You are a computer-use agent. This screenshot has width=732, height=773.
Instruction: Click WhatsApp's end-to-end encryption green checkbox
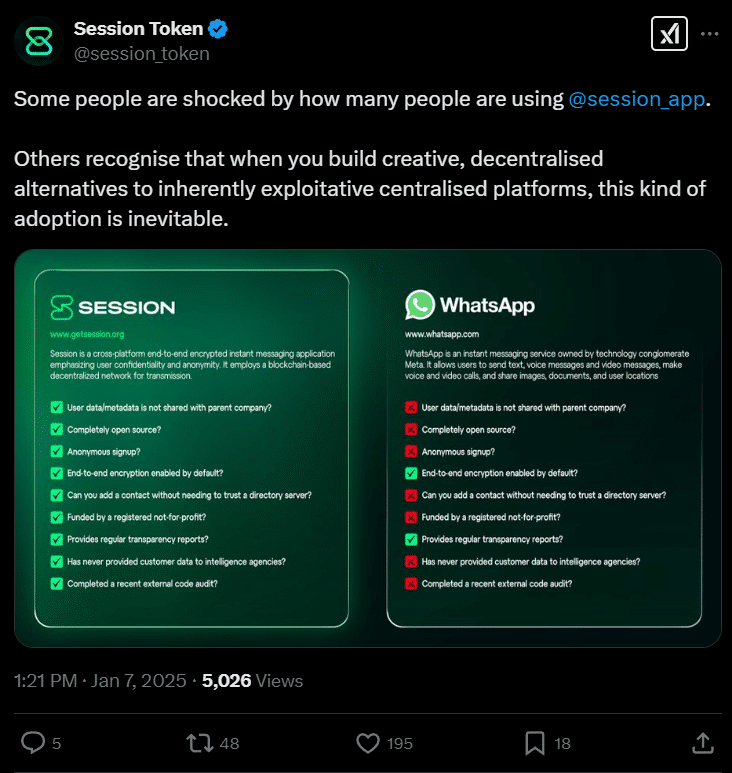click(x=411, y=473)
